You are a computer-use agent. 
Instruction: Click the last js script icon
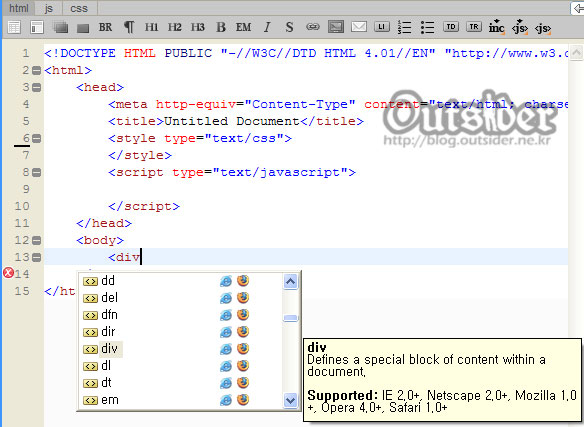(x=543, y=28)
